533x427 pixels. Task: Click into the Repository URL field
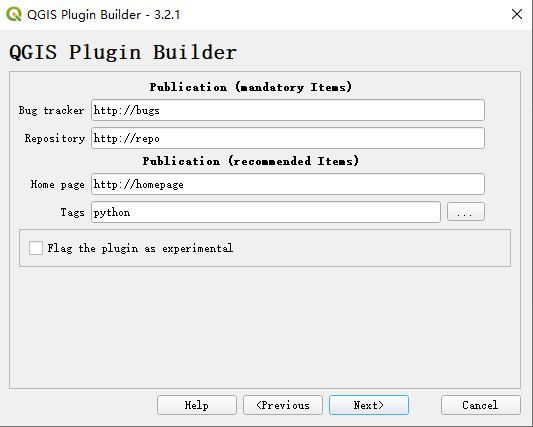coord(288,138)
